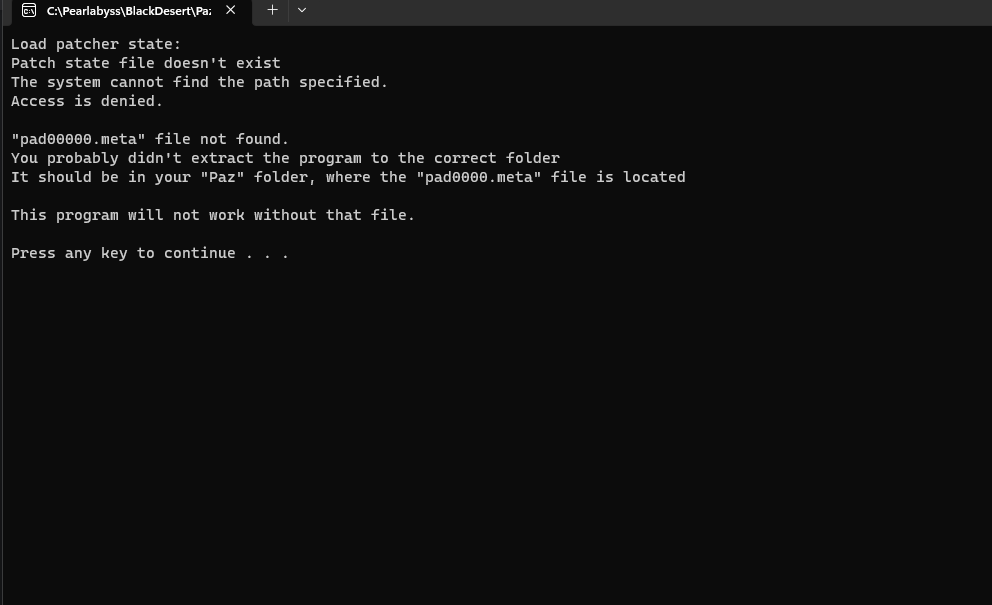This screenshot has width=992, height=605.
Task: Click the command prompt icon in the tab
Action: pos(29,10)
